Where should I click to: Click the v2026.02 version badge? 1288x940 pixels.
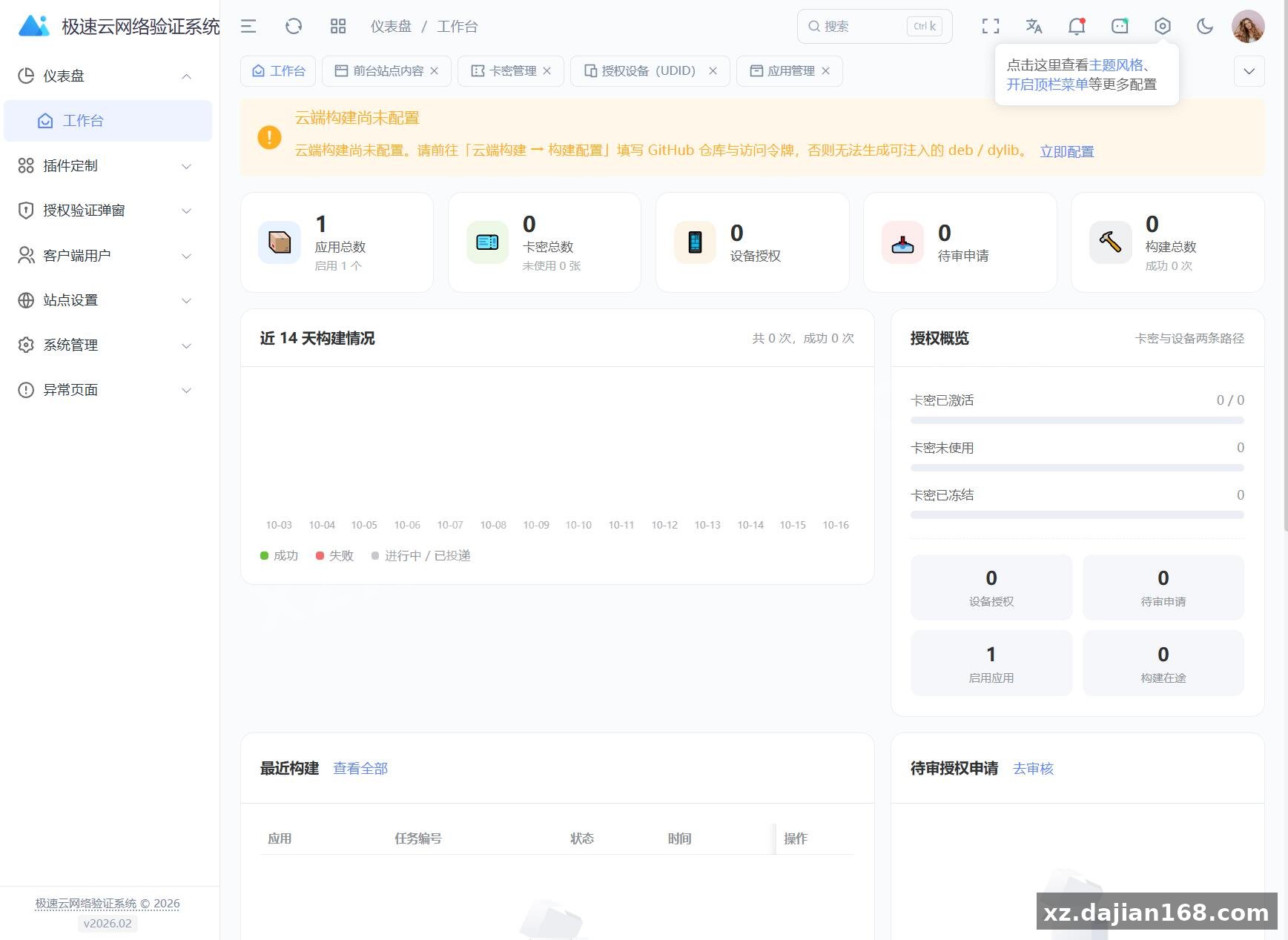point(108,924)
